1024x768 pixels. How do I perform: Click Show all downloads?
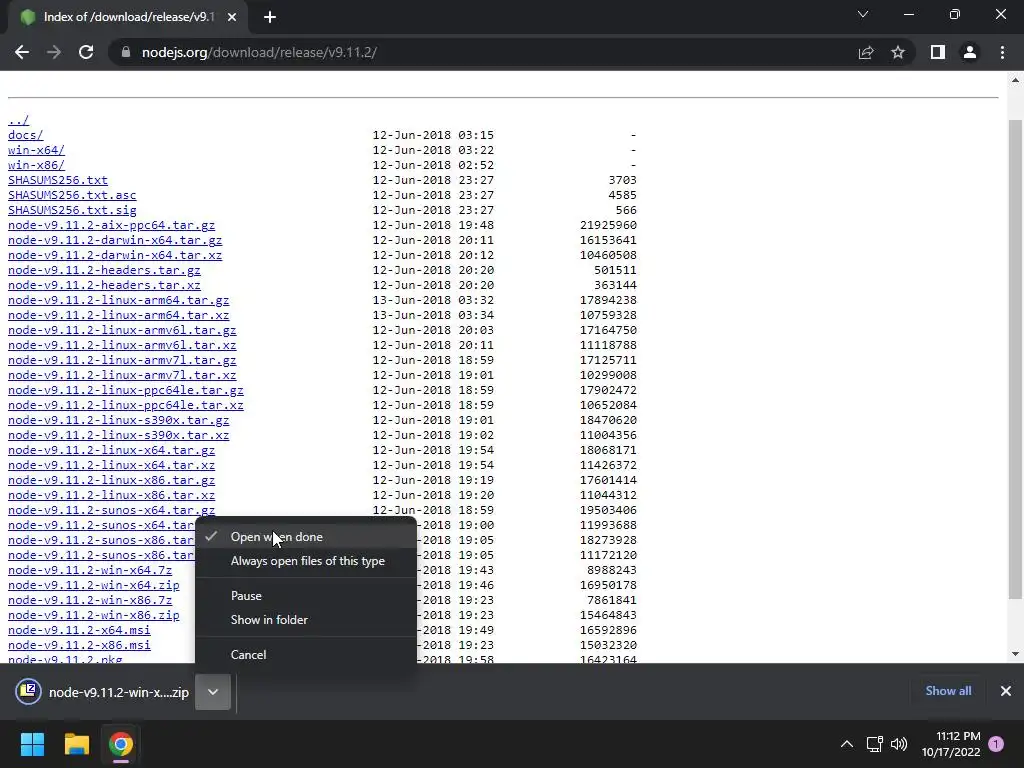[948, 691]
